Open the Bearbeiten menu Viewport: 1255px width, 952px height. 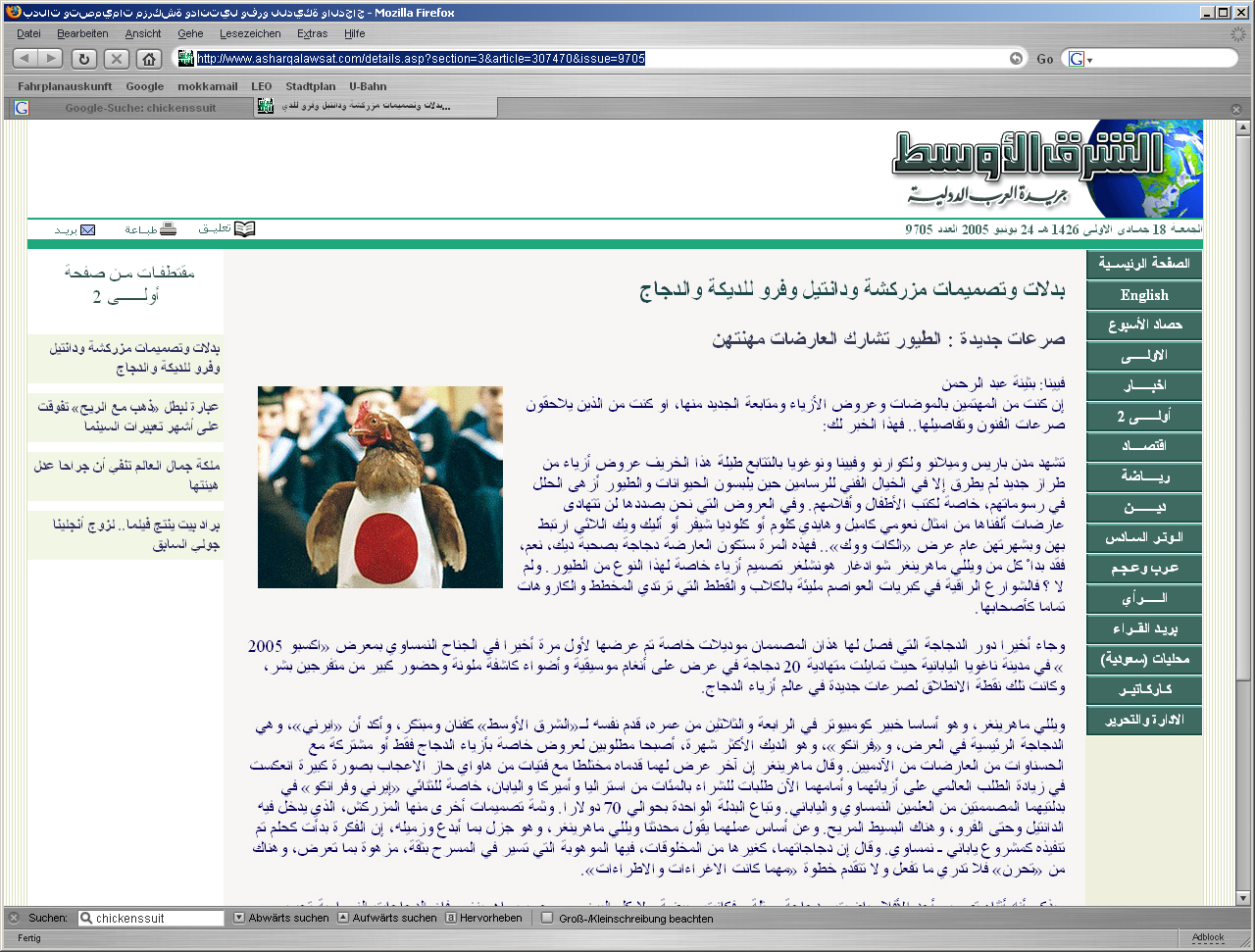click(x=82, y=33)
